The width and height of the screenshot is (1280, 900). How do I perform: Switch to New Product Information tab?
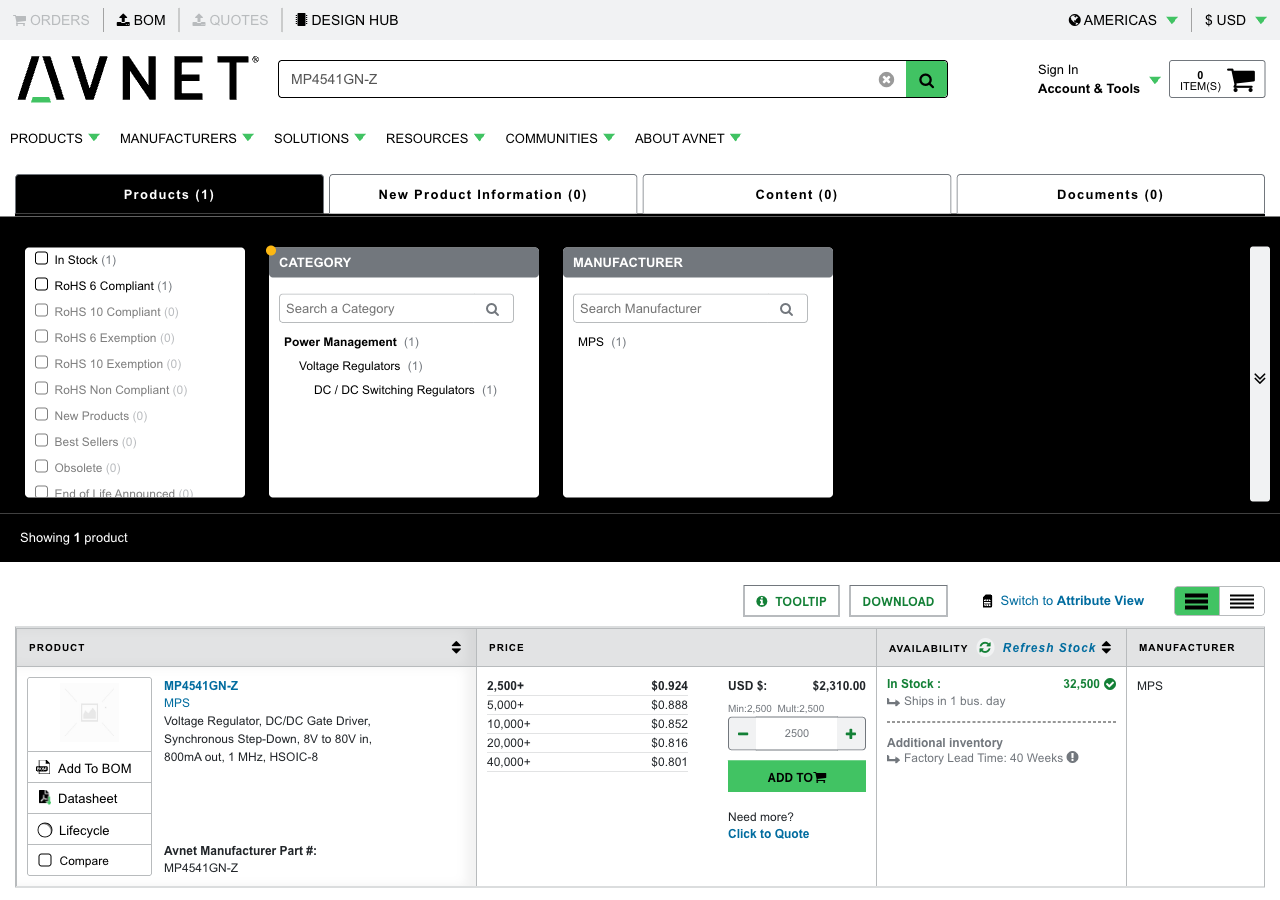[483, 194]
